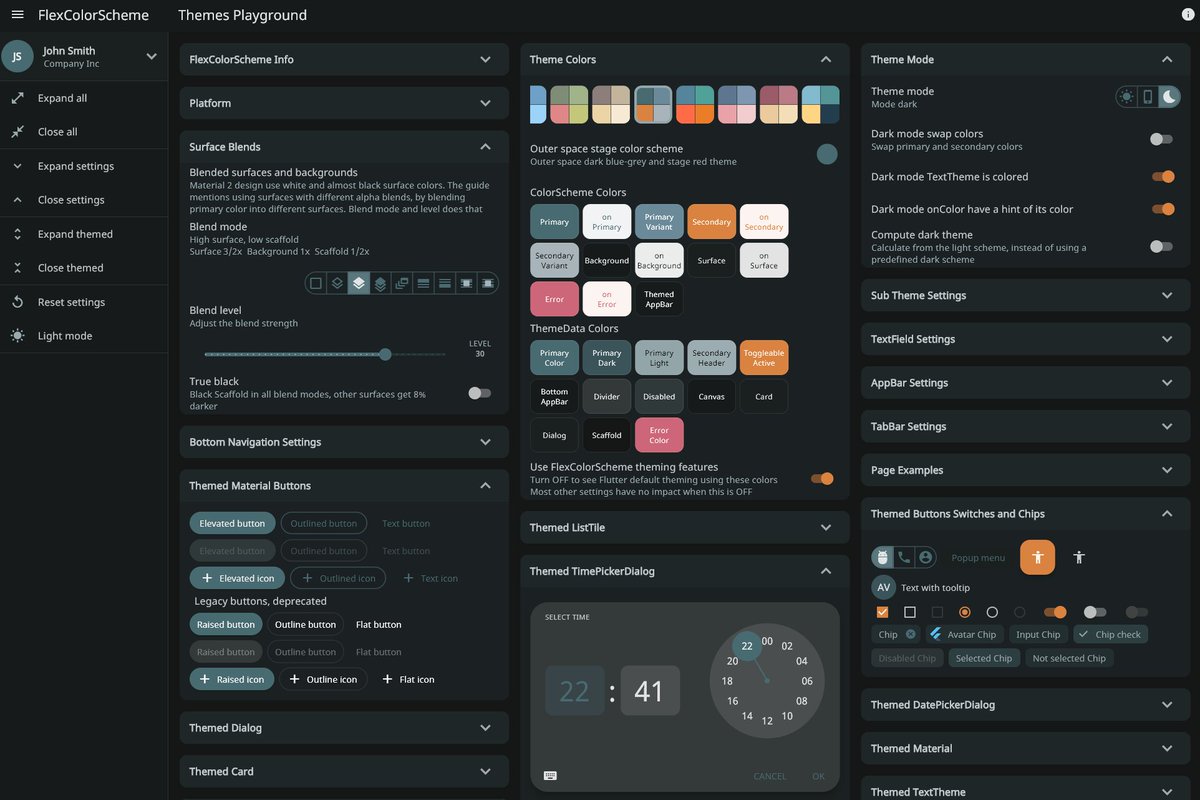The height and width of the screenshot is (800, 1200).
Task: Toggle the Chip check chip
Action: coord(1111,634)
